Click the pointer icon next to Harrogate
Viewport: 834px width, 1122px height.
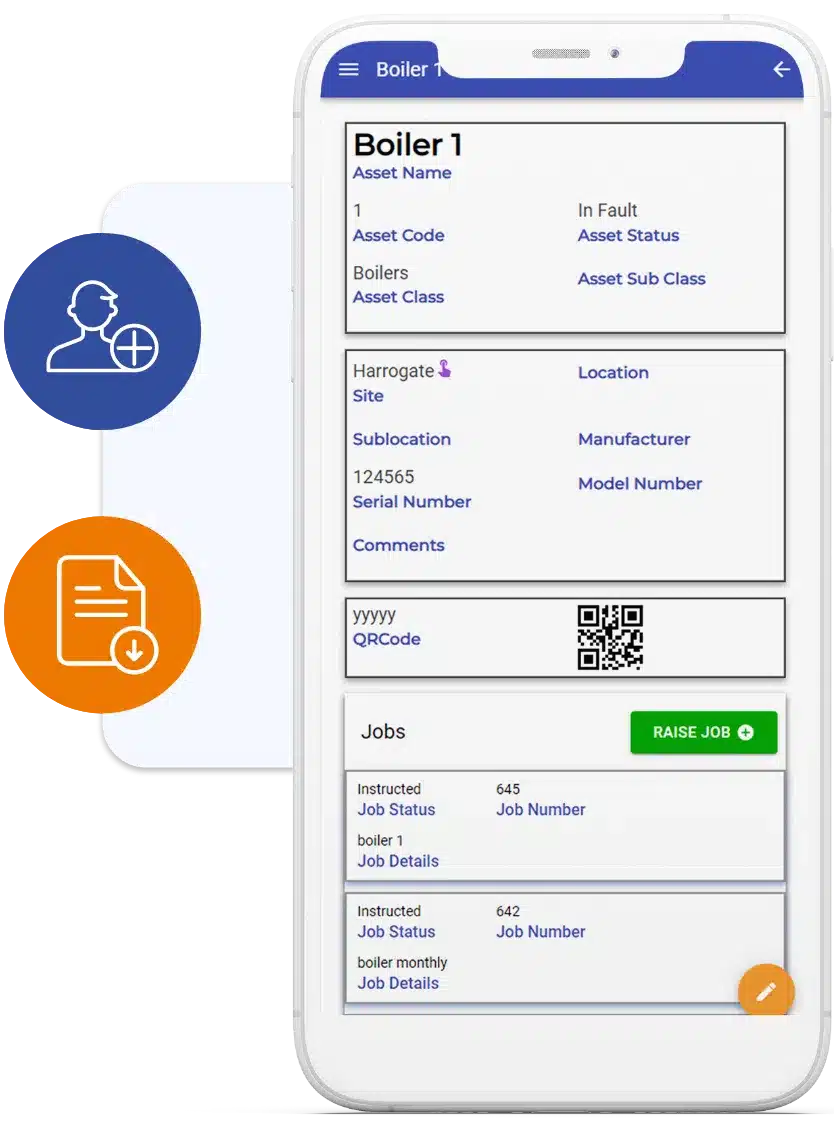coord(445,369)
